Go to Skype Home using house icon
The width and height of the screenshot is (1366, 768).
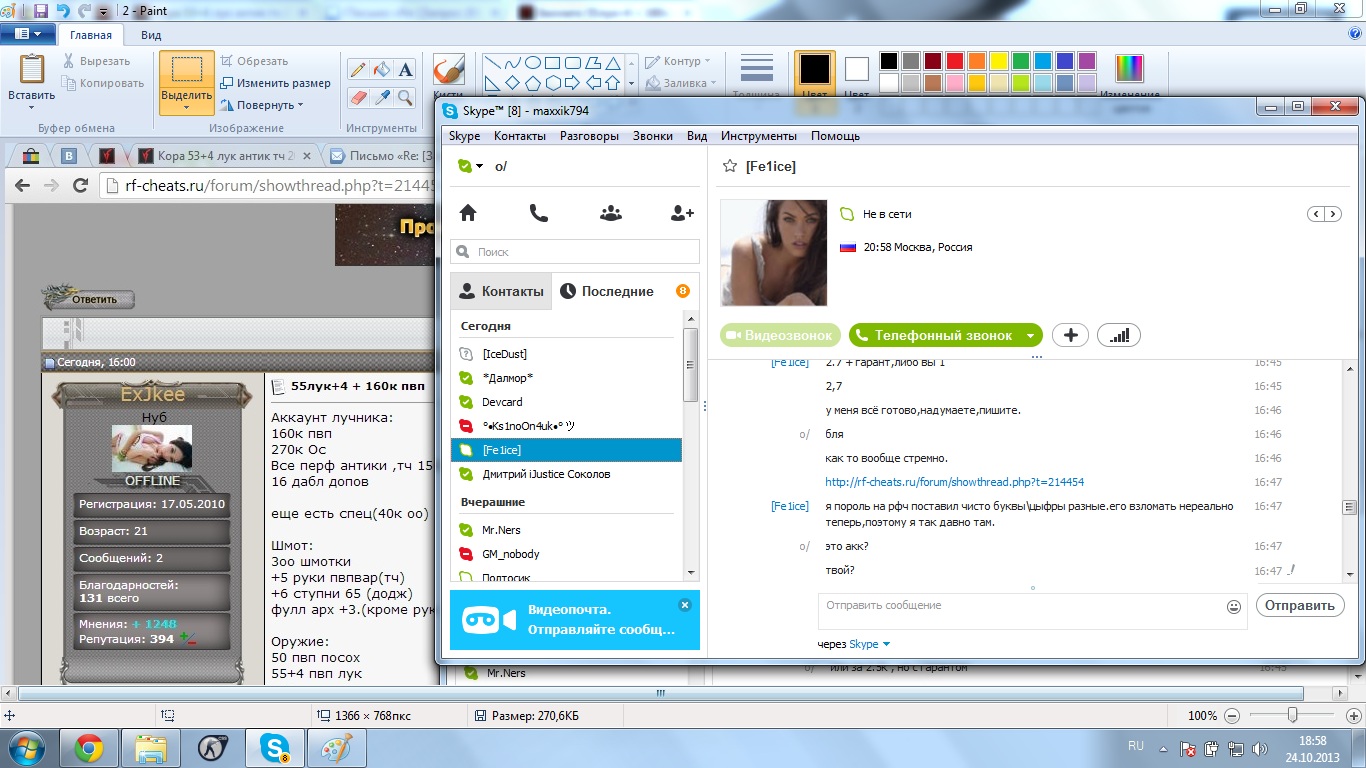(x=467, y=212)
